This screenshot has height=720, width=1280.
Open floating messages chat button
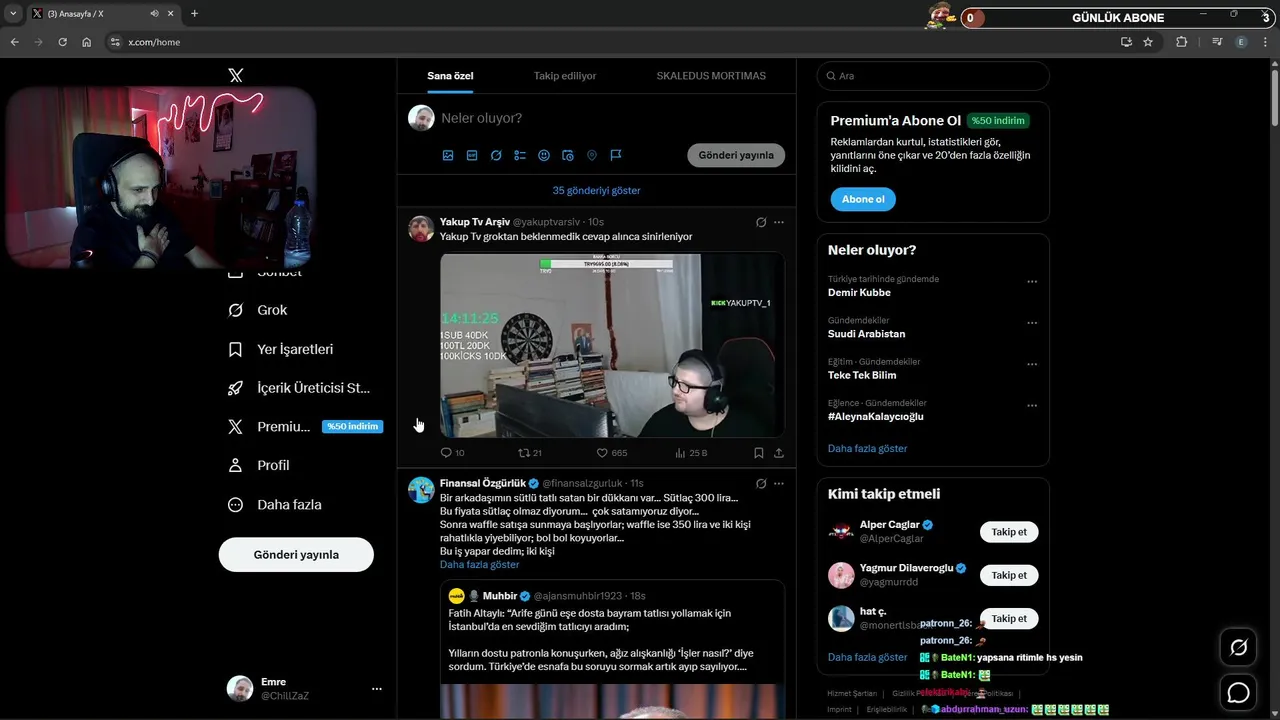[x=1238, y=692]
